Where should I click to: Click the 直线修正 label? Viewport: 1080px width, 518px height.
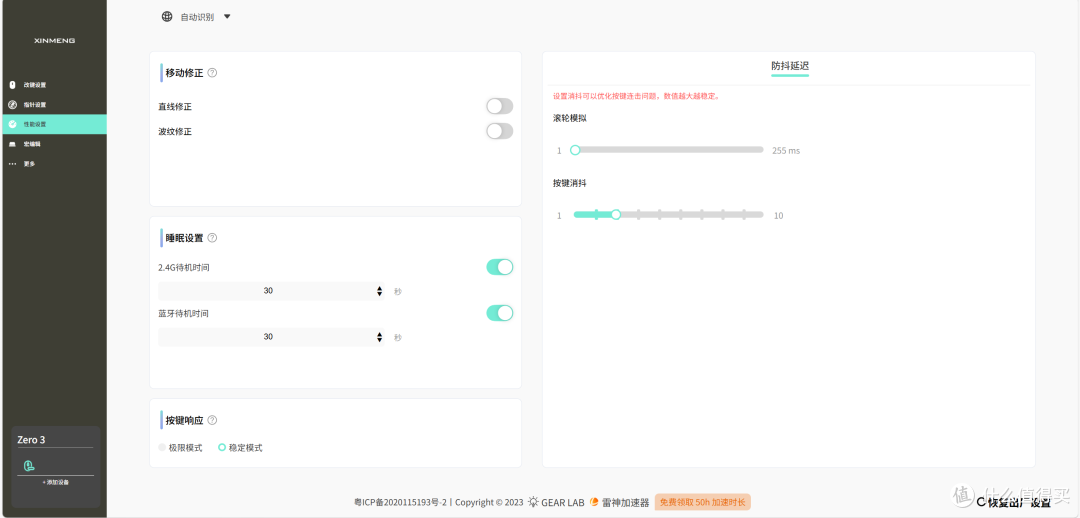[175, 107]
